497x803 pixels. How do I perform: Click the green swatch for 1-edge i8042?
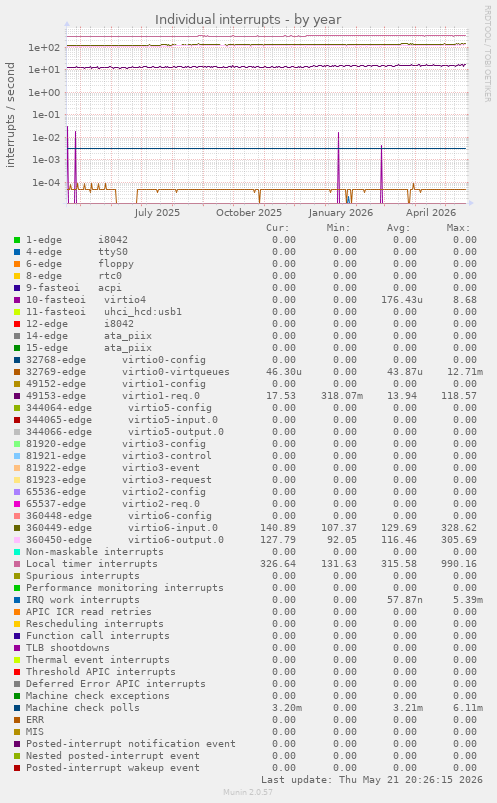[17, 240]
